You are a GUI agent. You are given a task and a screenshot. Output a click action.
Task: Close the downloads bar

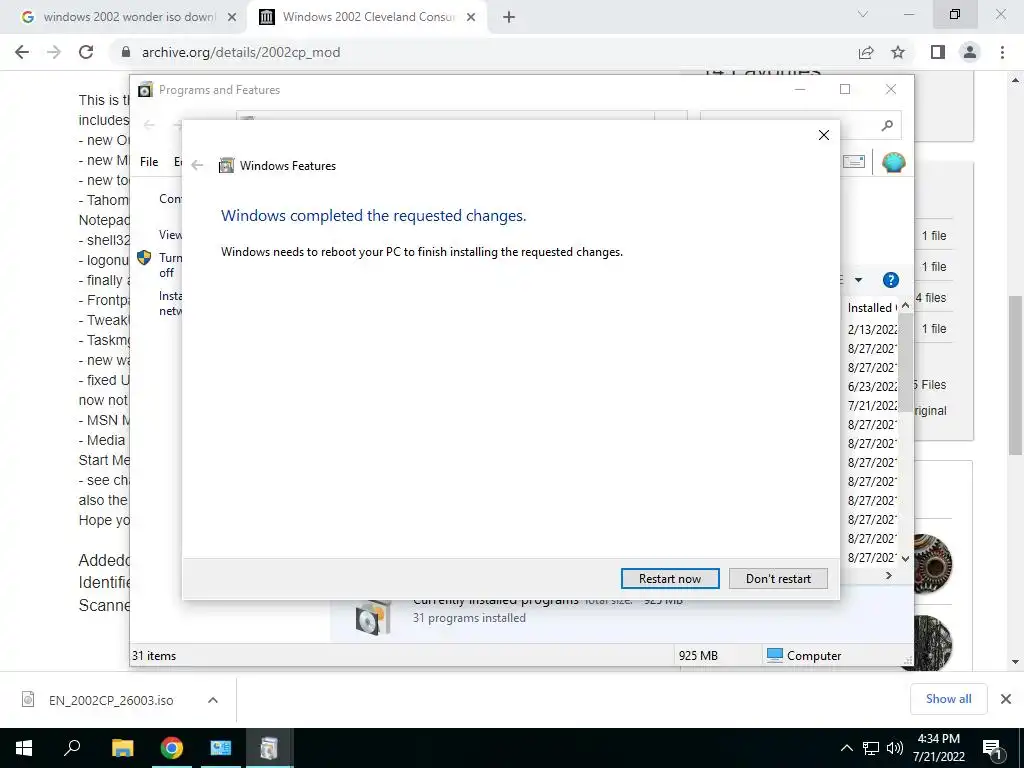coord(1006,699)
